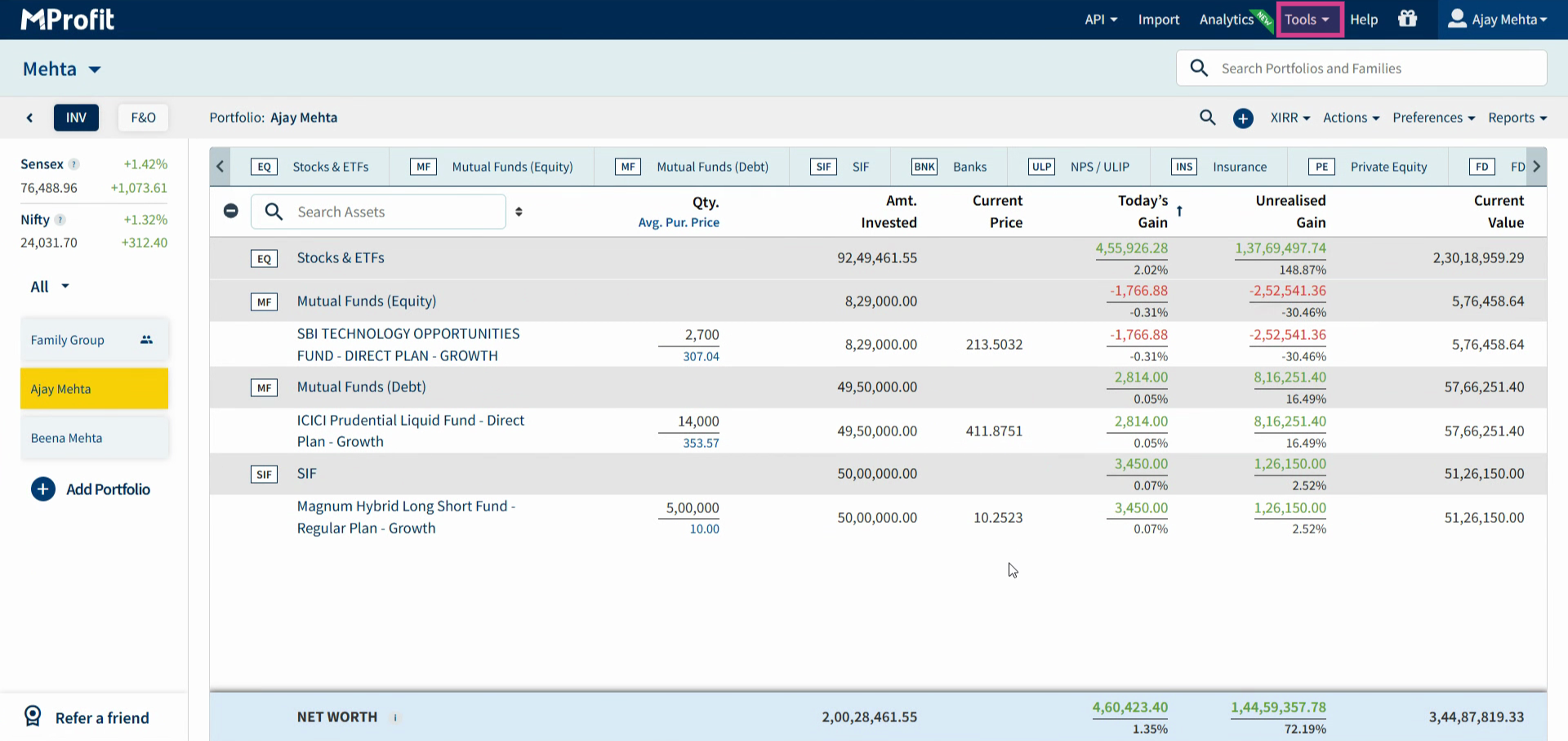Click the Family Group people icon

click(146, 340)
